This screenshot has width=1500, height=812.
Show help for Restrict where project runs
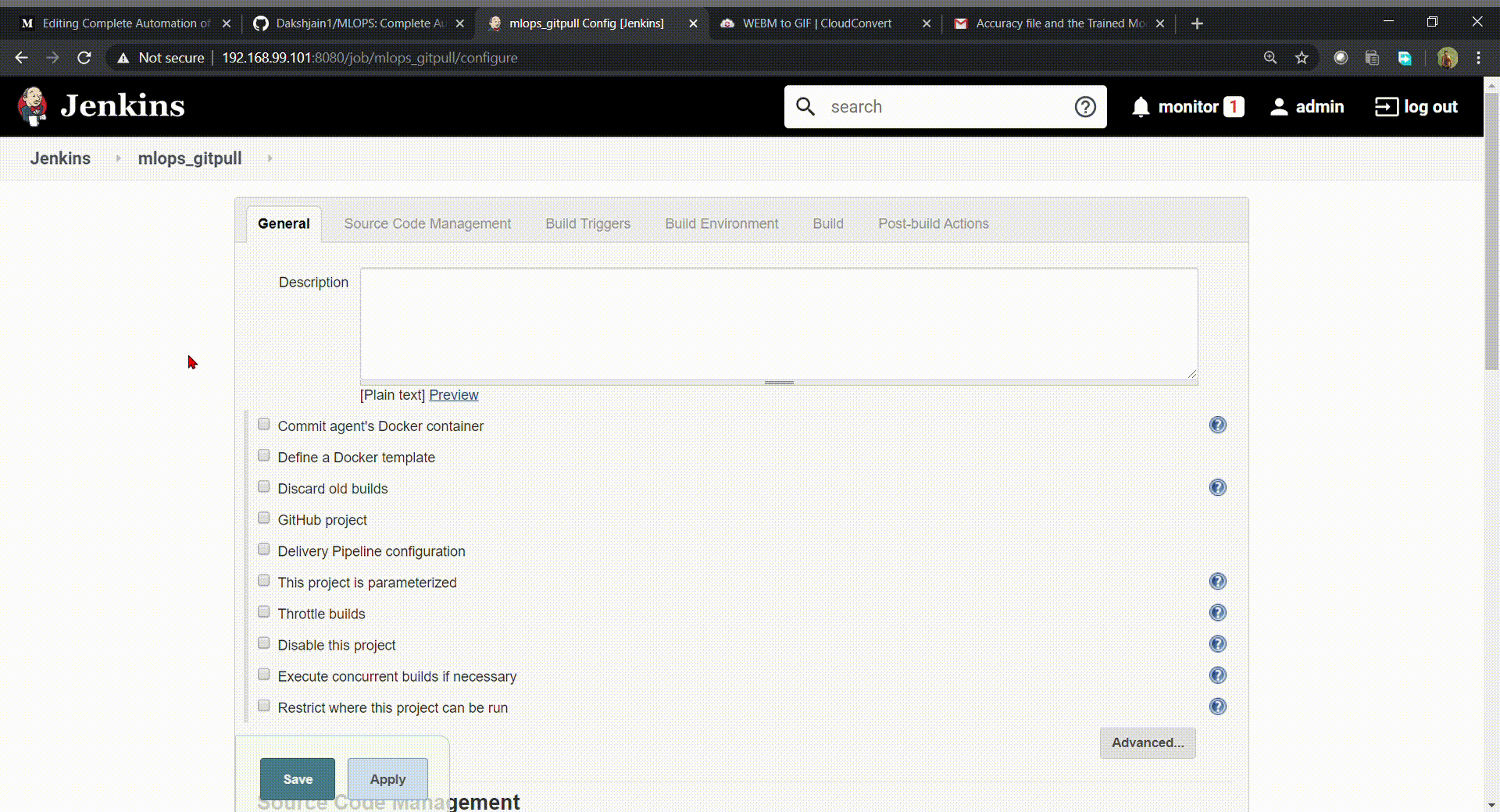coord(1217,706)
